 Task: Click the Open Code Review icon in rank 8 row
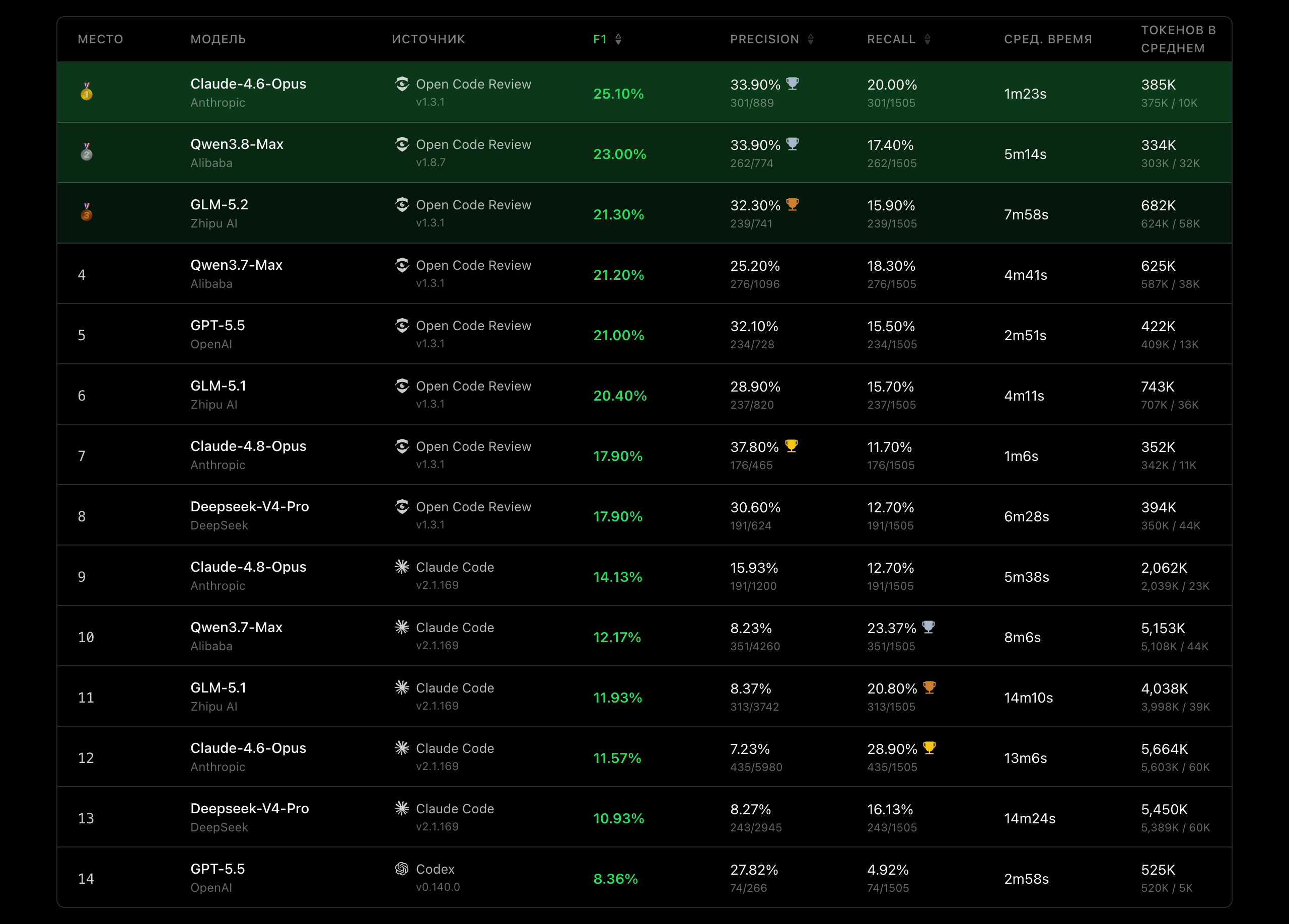coord(402,507)
